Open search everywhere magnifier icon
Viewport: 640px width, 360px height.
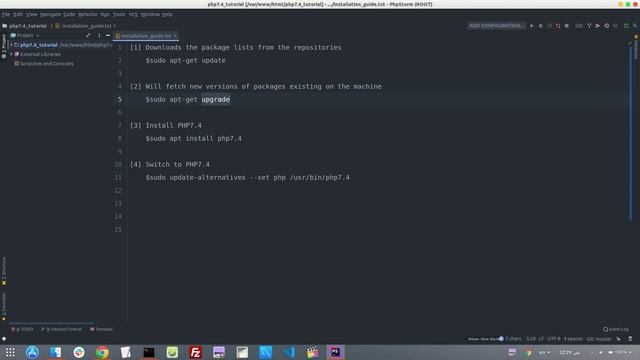tap(635, 26)
